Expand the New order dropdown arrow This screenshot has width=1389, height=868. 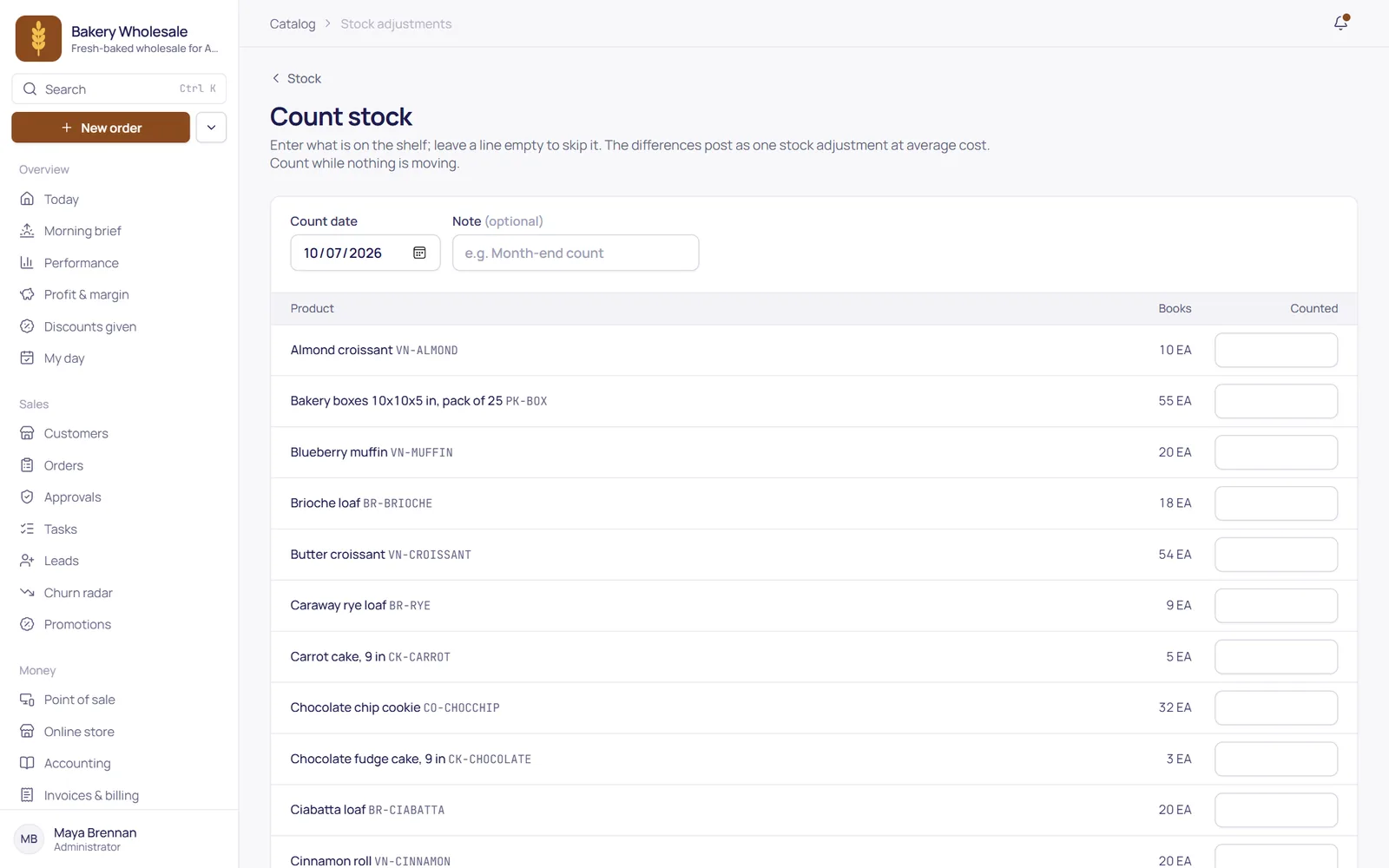point(211,128)
